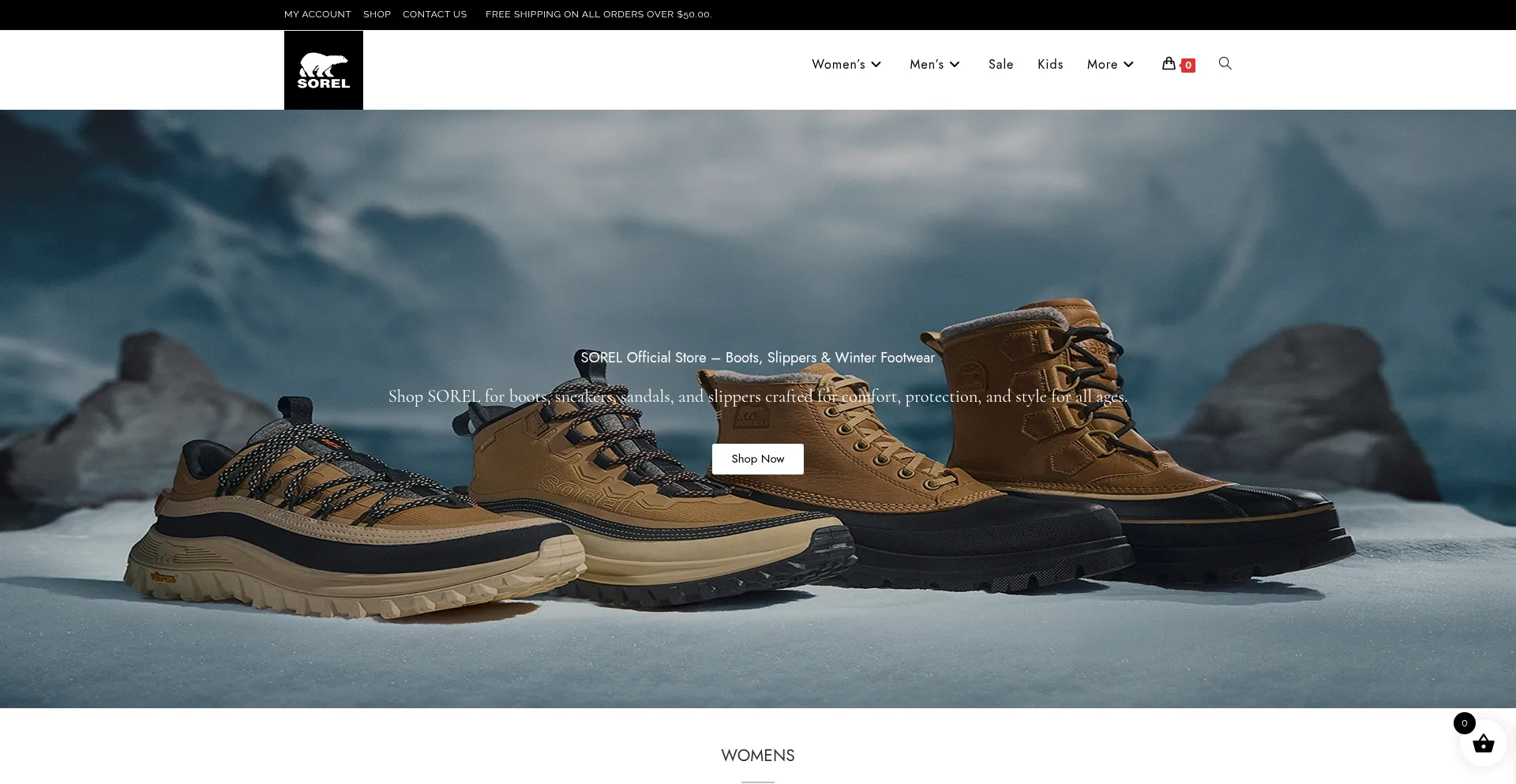Click the cart item count badge showing 0
1516x784 pixels.
pos(1188,66)
